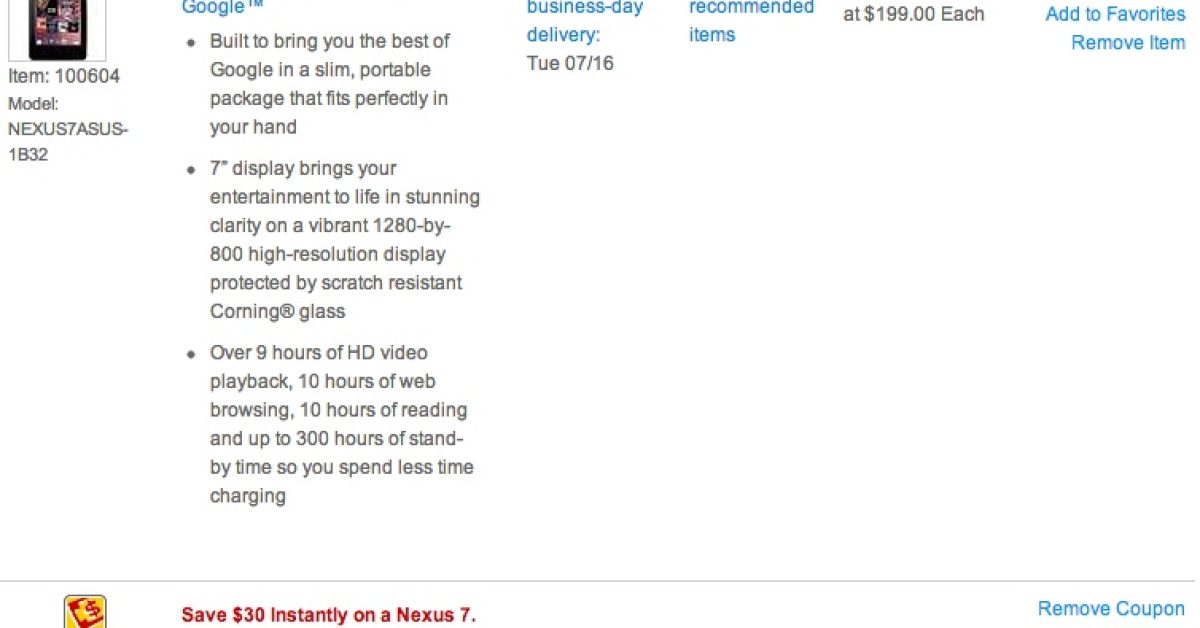Remove Item from the cart
The height and width of the screenshot is (628, 1200).
1127,43
